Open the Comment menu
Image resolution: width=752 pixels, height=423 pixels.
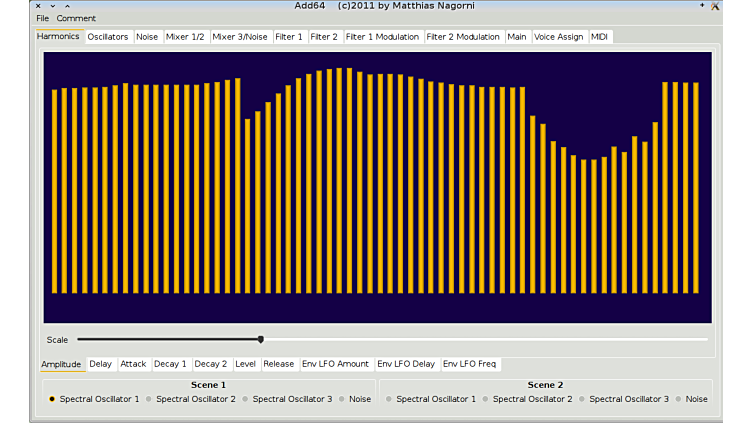(76, 18)
